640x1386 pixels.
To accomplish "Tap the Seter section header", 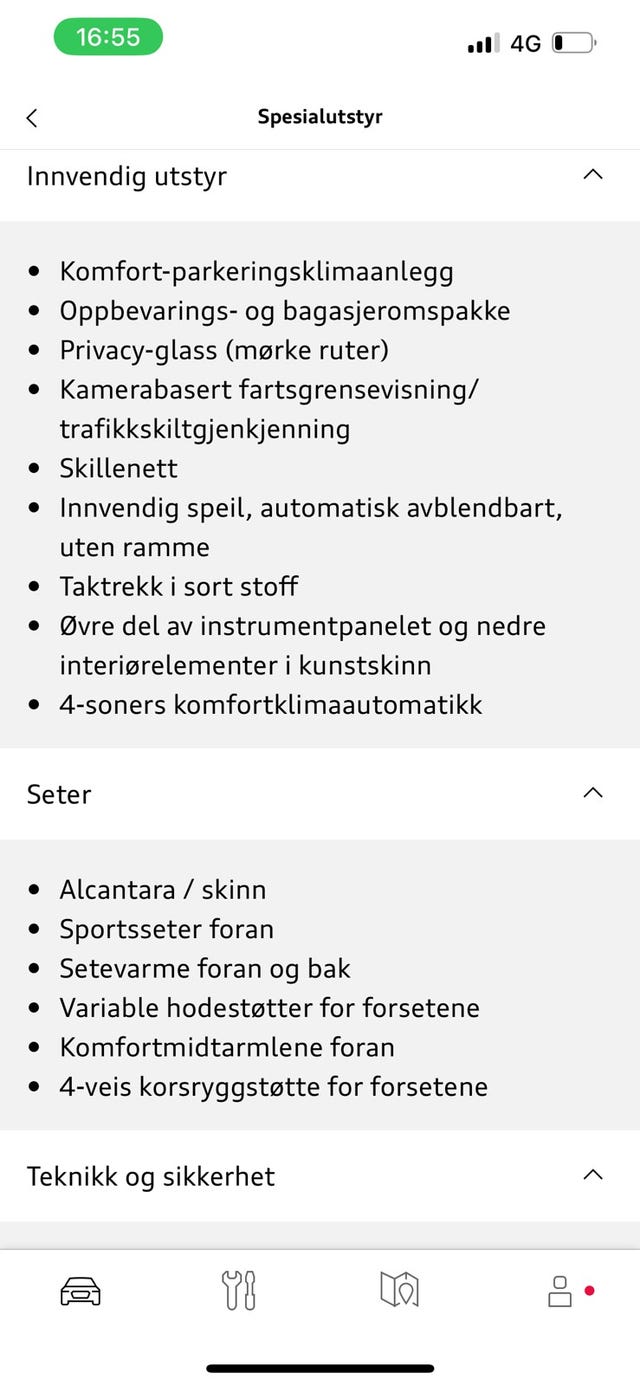I will 320,794.
